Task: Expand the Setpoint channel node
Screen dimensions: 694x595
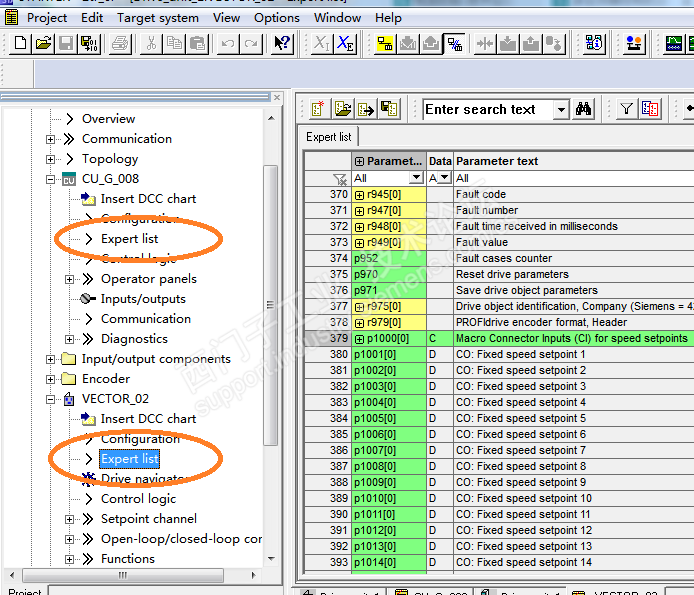Action: pyautogui.click(x=69, y=519)
